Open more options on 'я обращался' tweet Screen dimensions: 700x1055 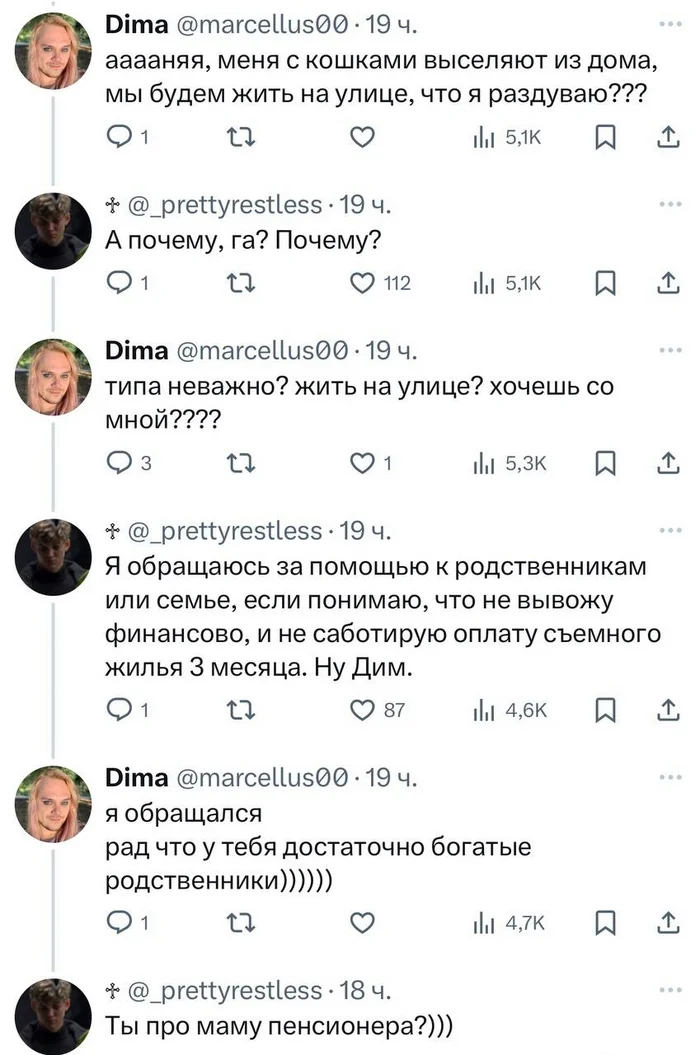point(668,776)
